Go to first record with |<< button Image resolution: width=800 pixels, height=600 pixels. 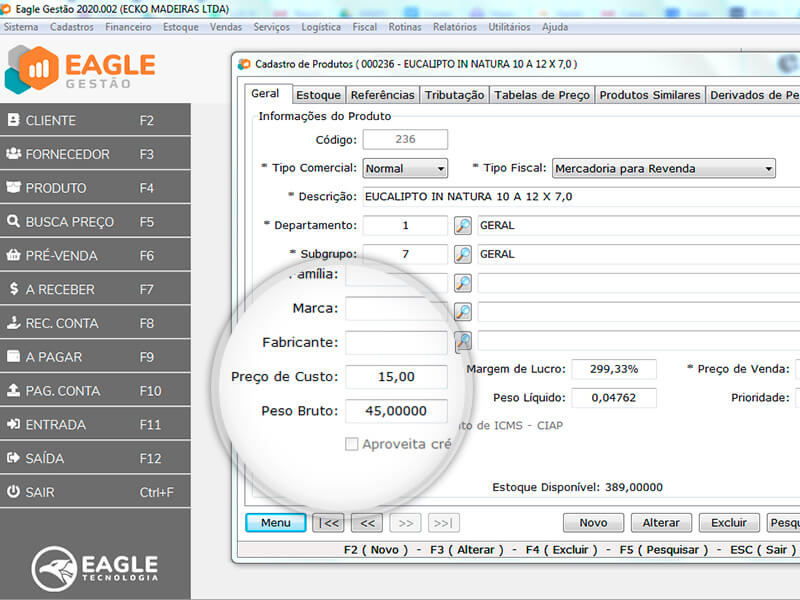(x=328, y=523)
